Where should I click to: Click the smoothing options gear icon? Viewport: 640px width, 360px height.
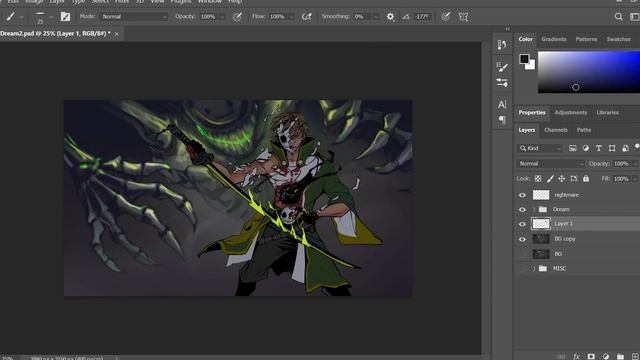tap(391, 17)
